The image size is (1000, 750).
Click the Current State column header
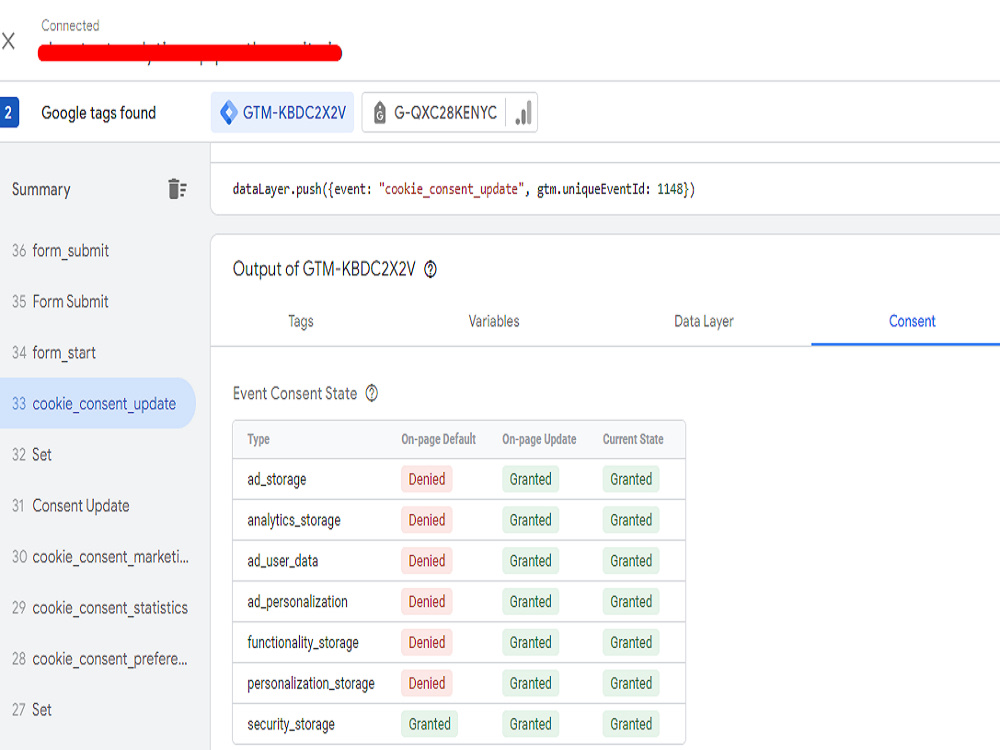point(633,439)
